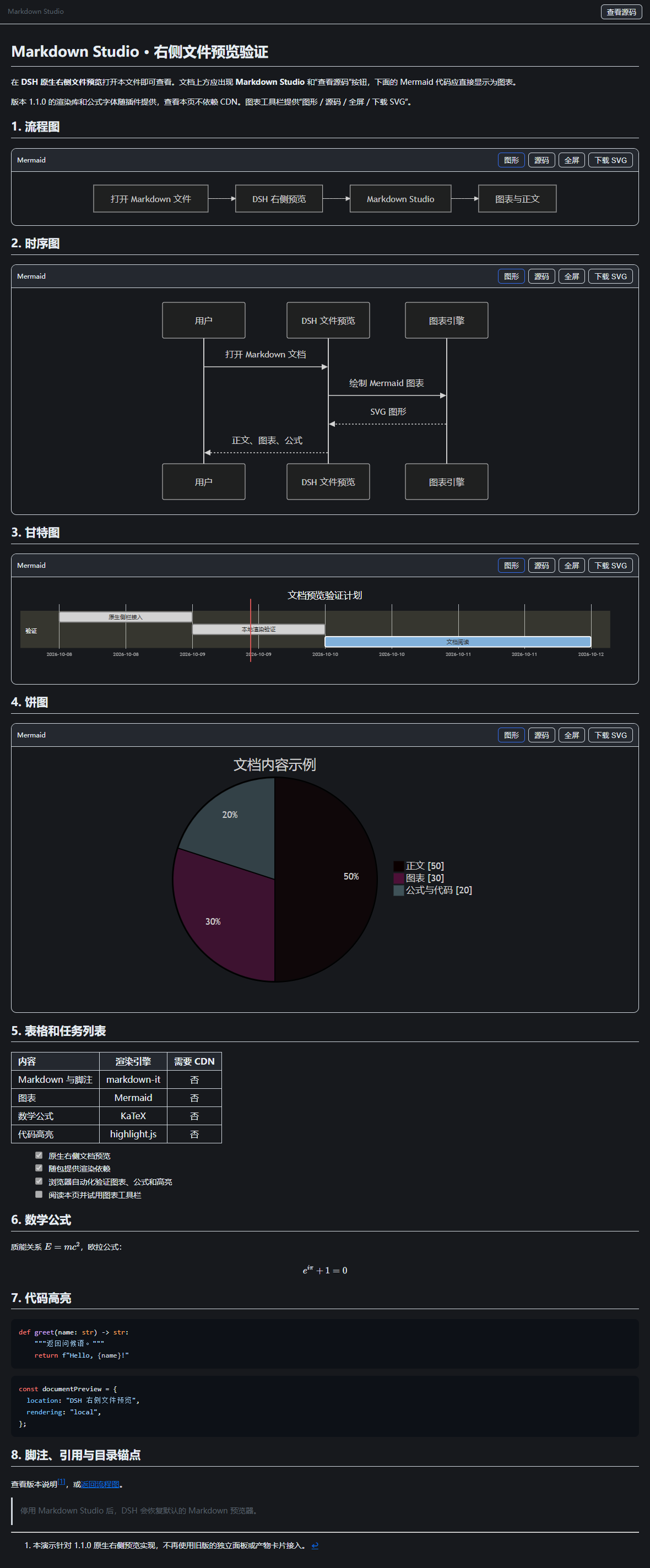Click the 打开 Markdown 文件 flowchart node
Image resolution: width=650 pixels, height=1568 pixels.
(x=151, y=199)
